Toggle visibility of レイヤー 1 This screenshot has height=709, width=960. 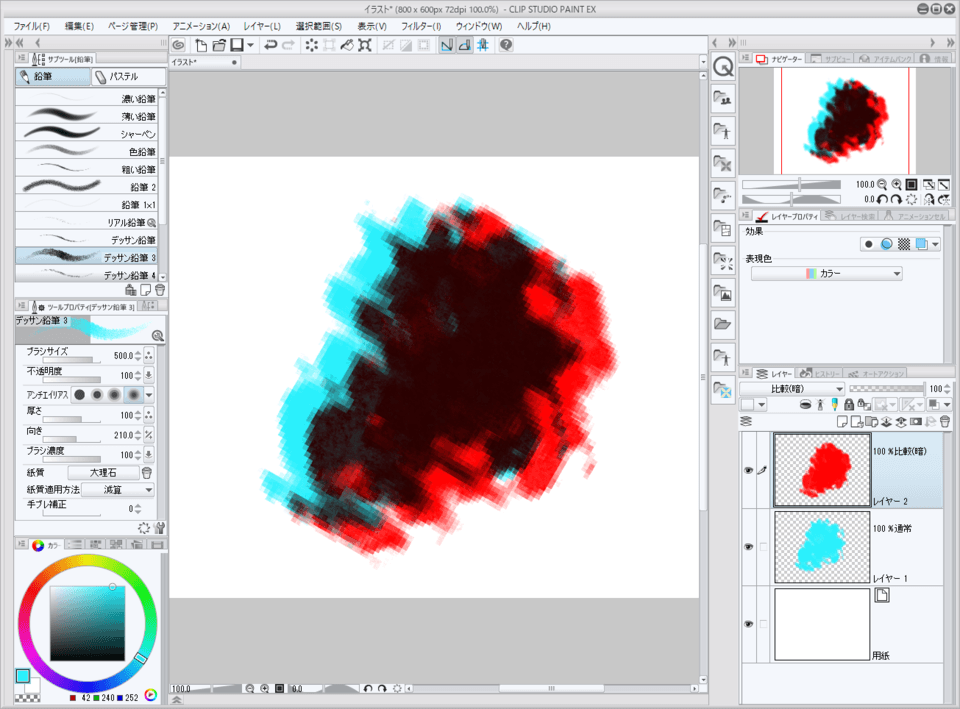748,547
